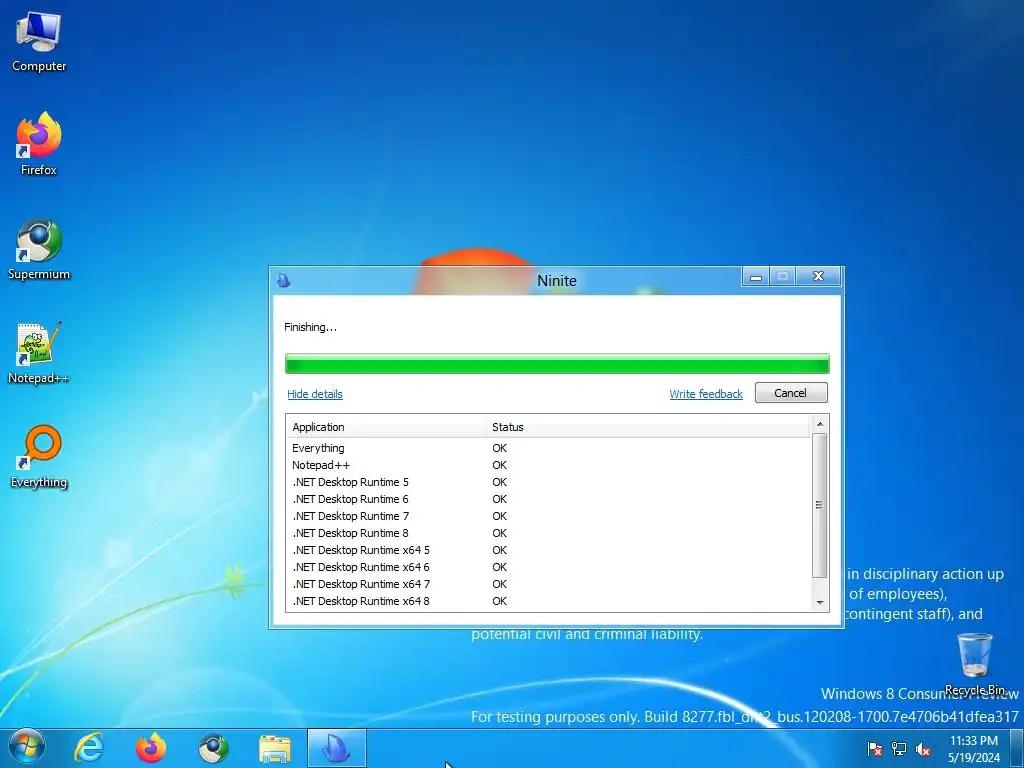Launch Supermium from the taskbar
Screen dimensions: 1024x768
214,748
